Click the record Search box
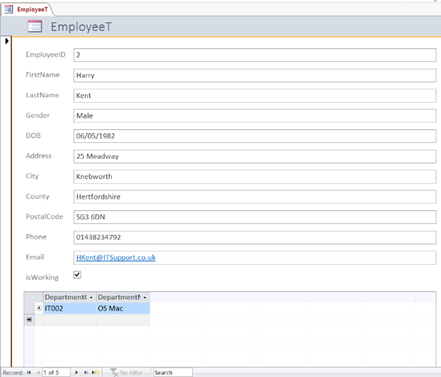The width and height of the screenshot is (441, 377). click(x=173, y=372)
